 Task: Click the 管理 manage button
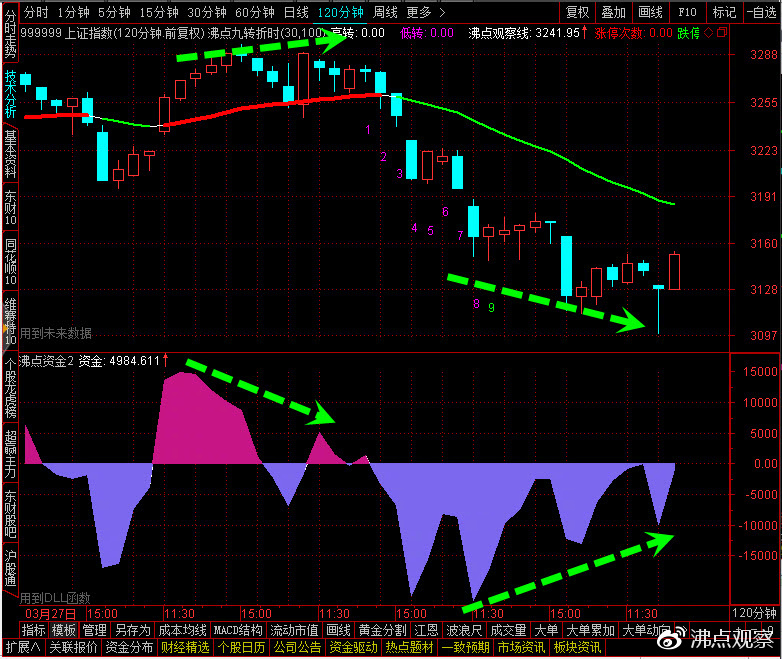(94, 630)
